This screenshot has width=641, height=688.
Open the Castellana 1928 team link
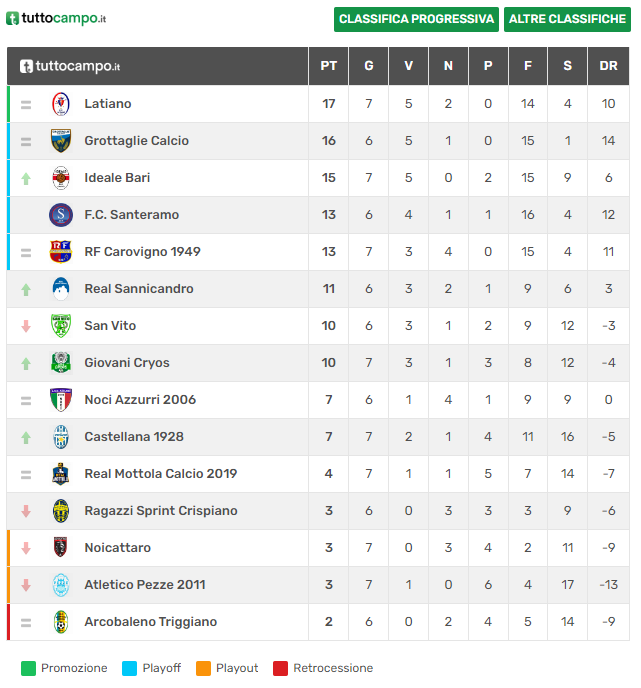click(x=134, y=437)
